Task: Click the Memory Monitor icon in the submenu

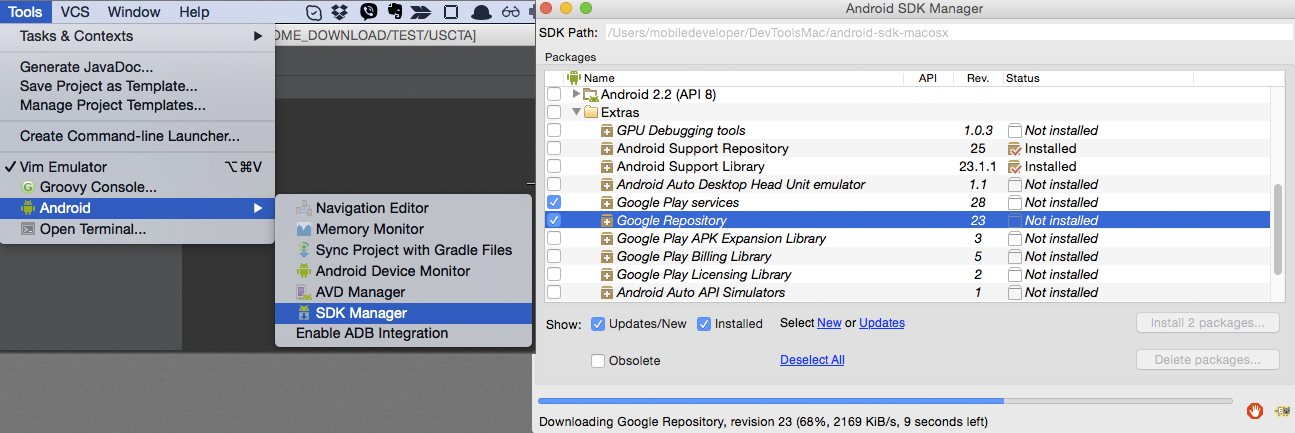Action: click(304, 229)
